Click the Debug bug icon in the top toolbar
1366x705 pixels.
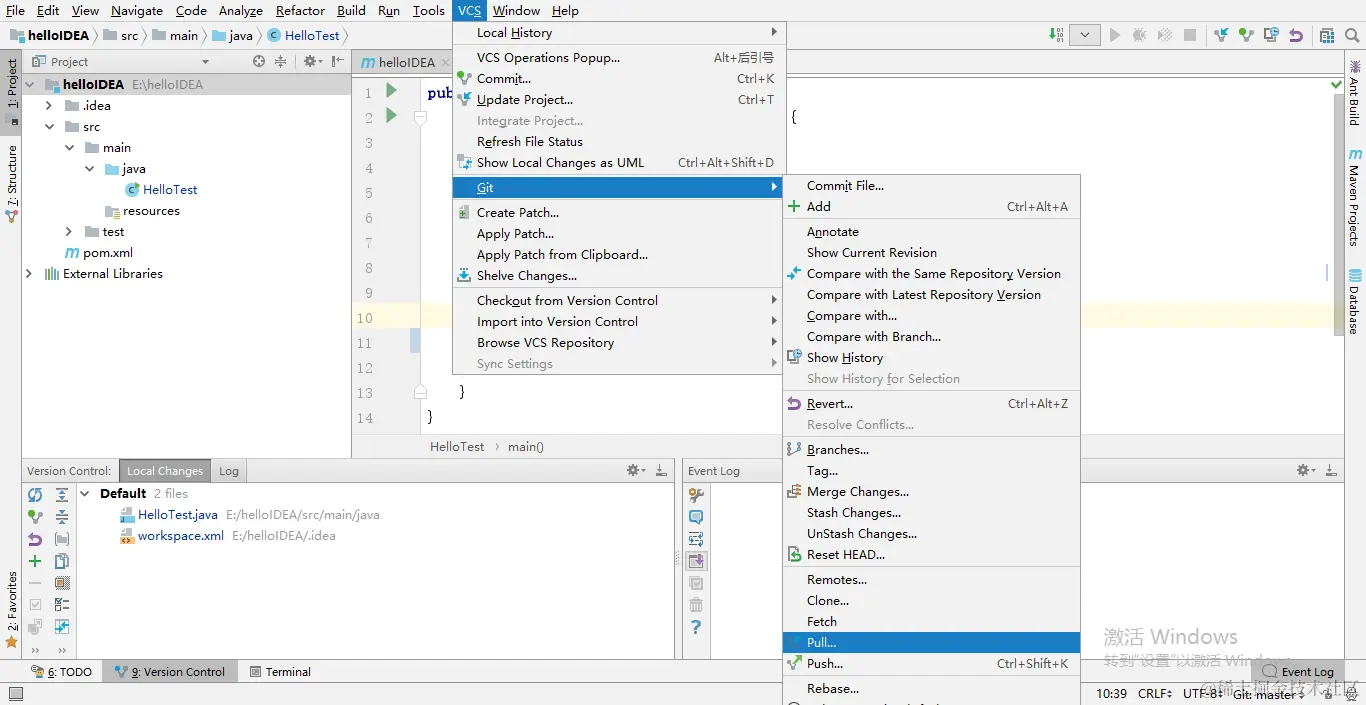coord(1139,35)
